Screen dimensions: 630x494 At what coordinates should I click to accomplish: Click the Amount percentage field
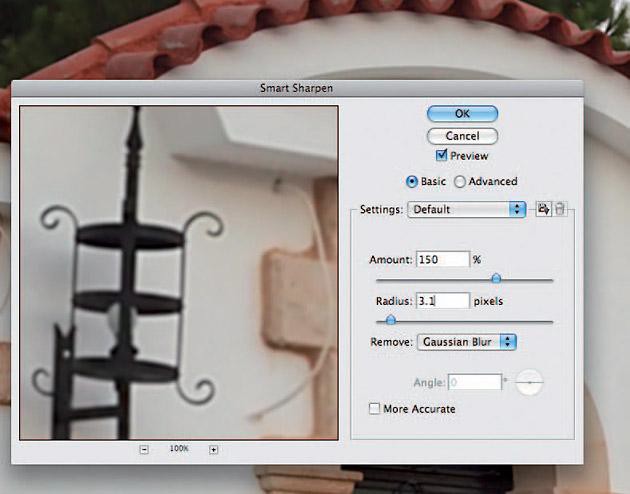(x=443, y=259)
